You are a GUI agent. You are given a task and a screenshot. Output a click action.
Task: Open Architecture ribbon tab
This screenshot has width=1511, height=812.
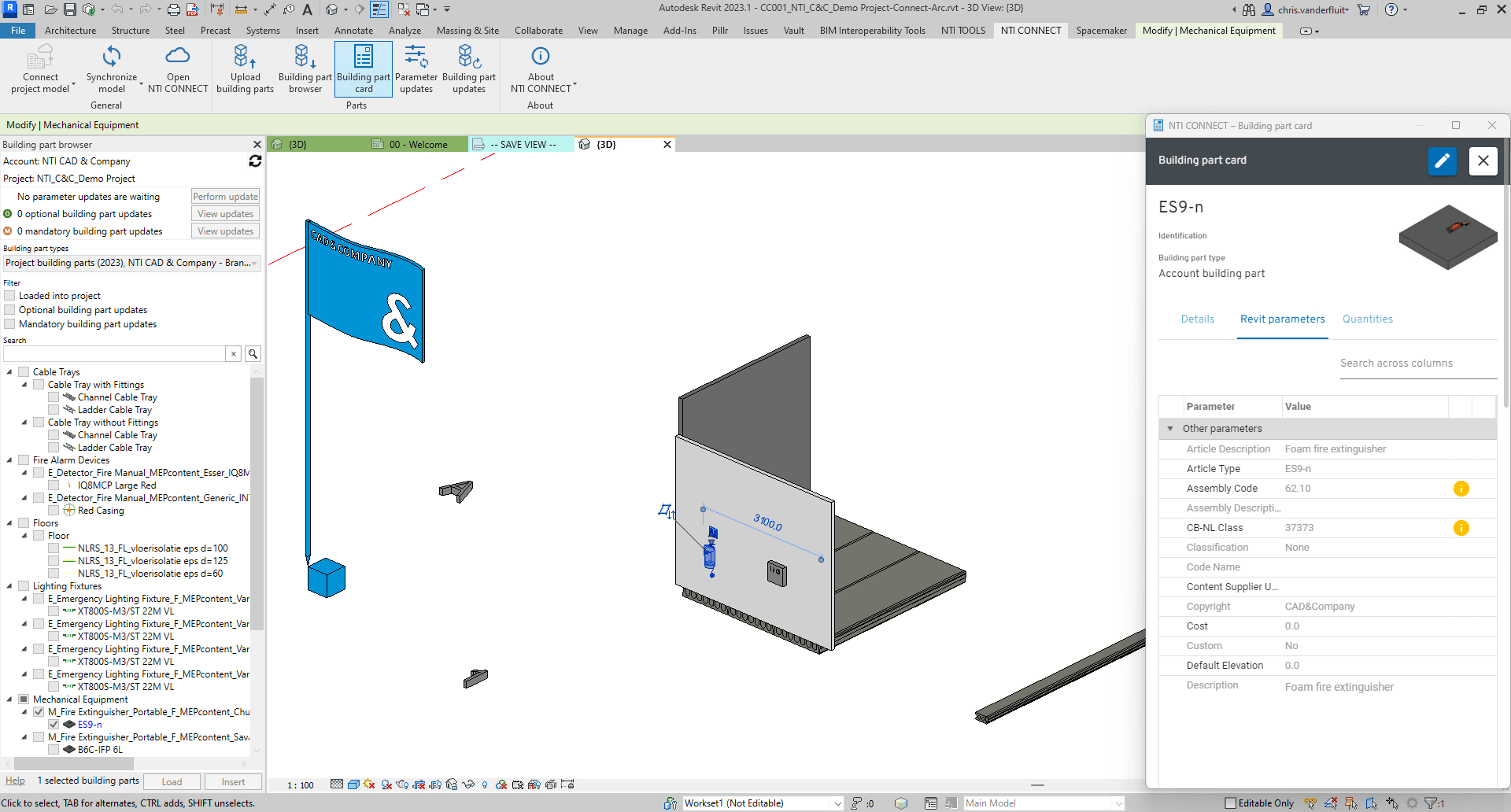point(70,31)
